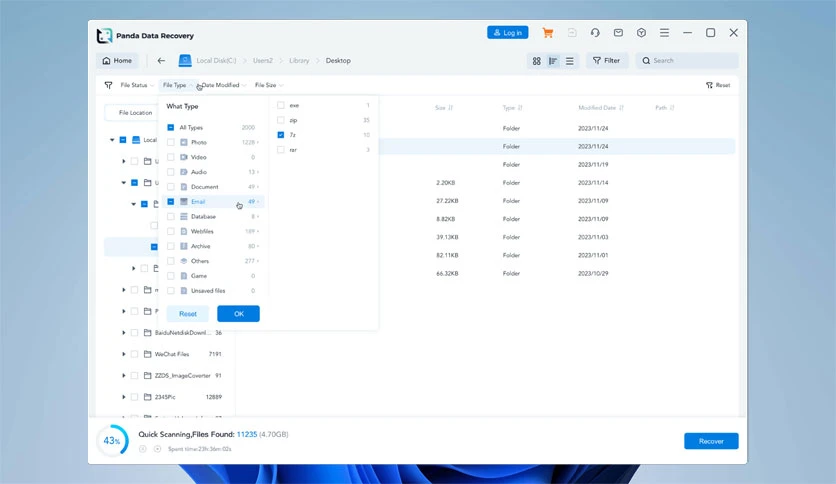Click Reset in the What Type panel
Screen dimensions: 836x484
188,313
